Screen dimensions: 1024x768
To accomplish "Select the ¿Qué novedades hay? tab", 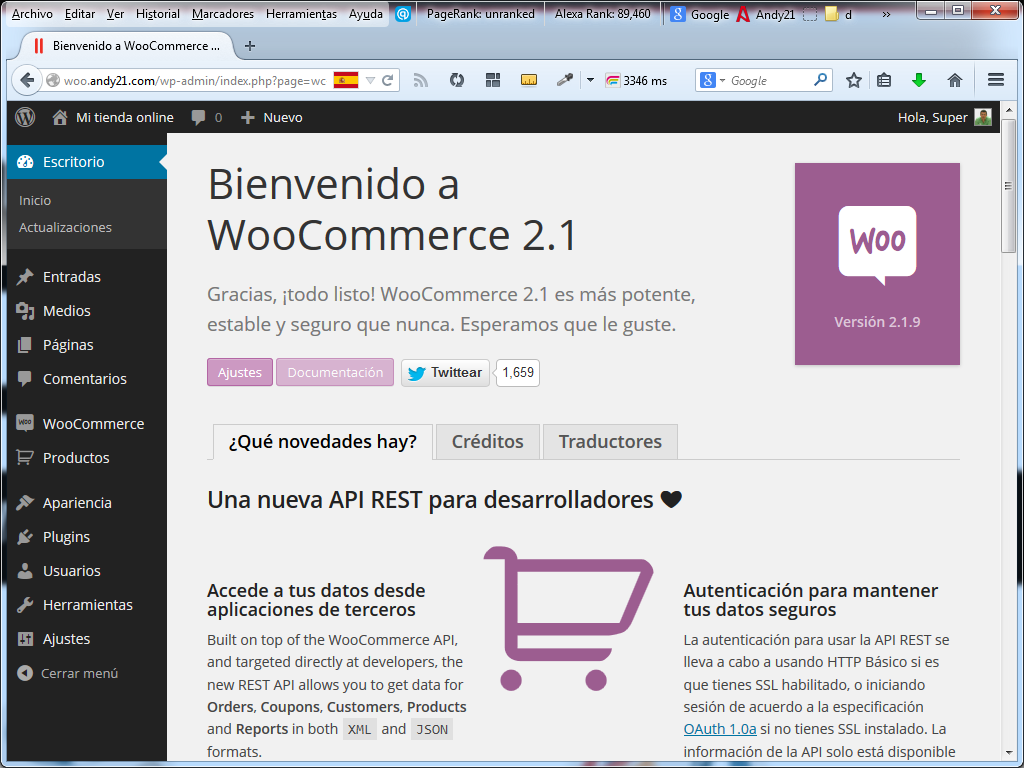I will [x=323, y=441].
